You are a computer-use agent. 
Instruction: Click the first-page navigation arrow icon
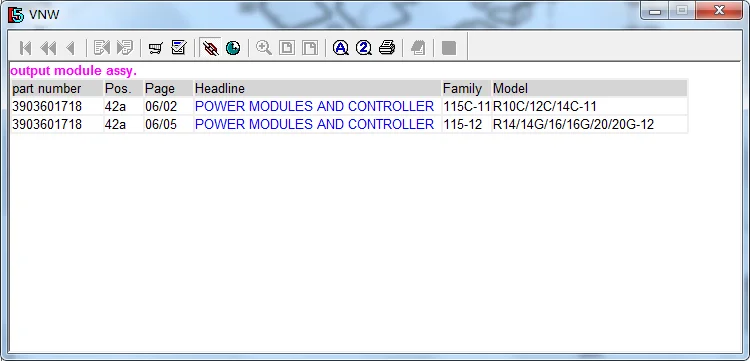pos(25,48)
